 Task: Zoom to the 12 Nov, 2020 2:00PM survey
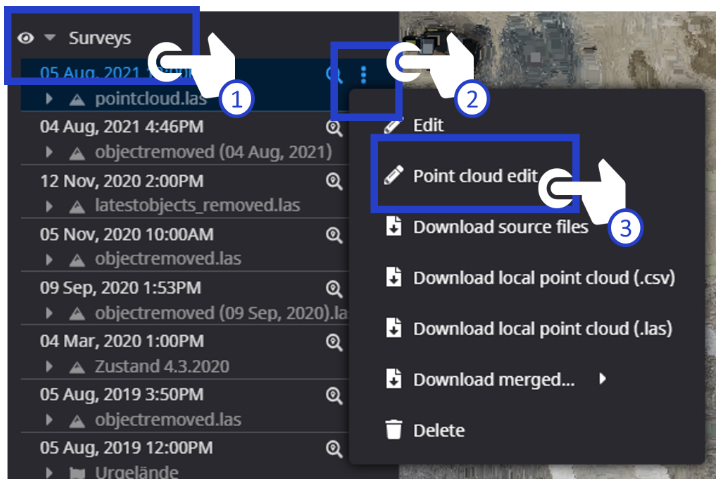pos(334,181)
